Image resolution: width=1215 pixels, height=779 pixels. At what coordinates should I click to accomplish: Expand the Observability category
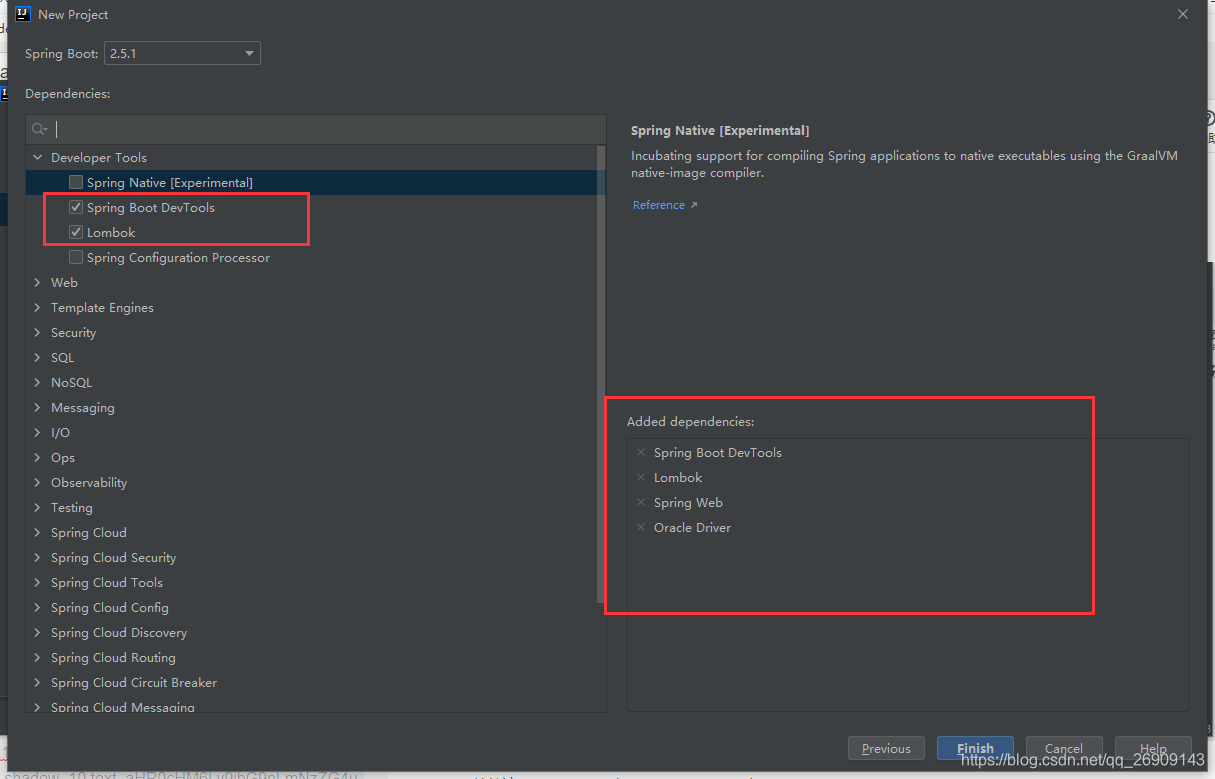tap(38, 482)
